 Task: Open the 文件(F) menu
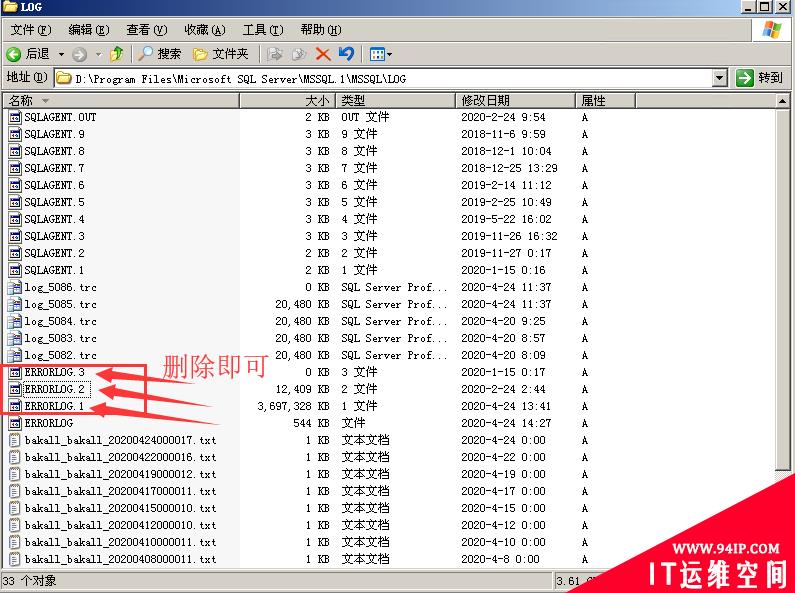[x=30, y=30]
